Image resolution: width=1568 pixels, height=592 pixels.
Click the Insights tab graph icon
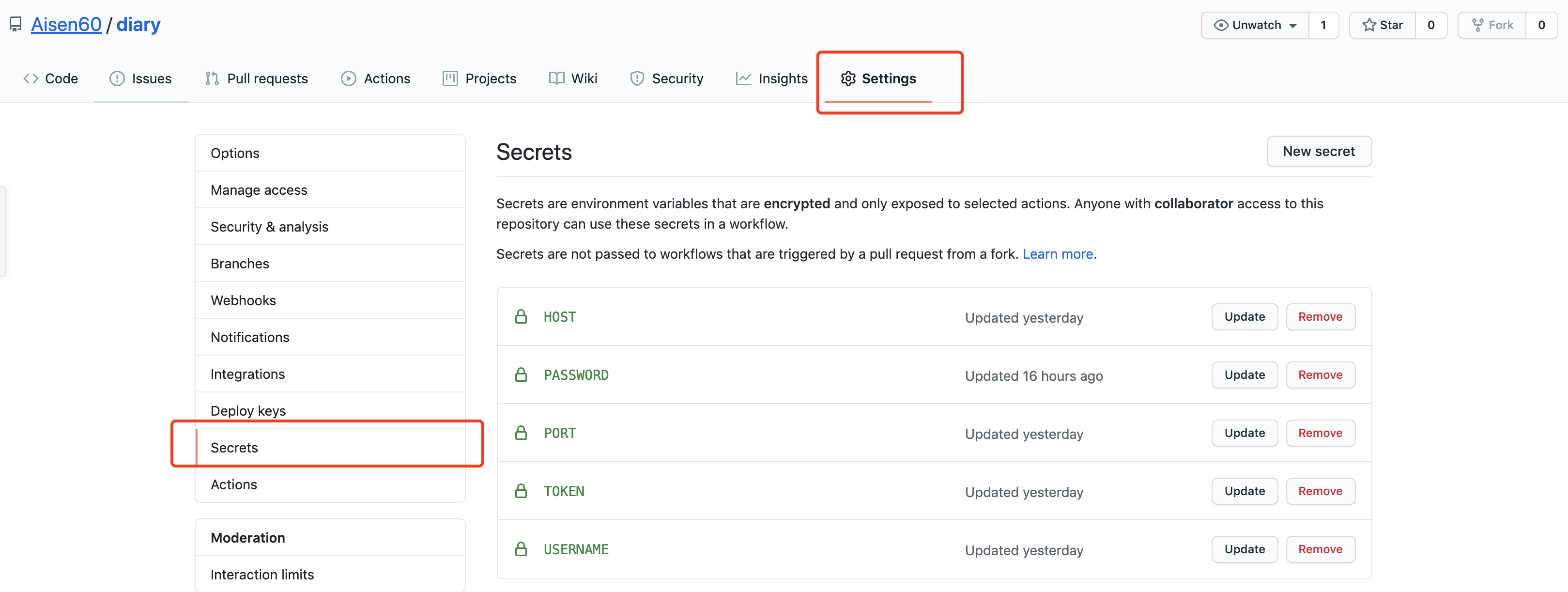(743, 78)
